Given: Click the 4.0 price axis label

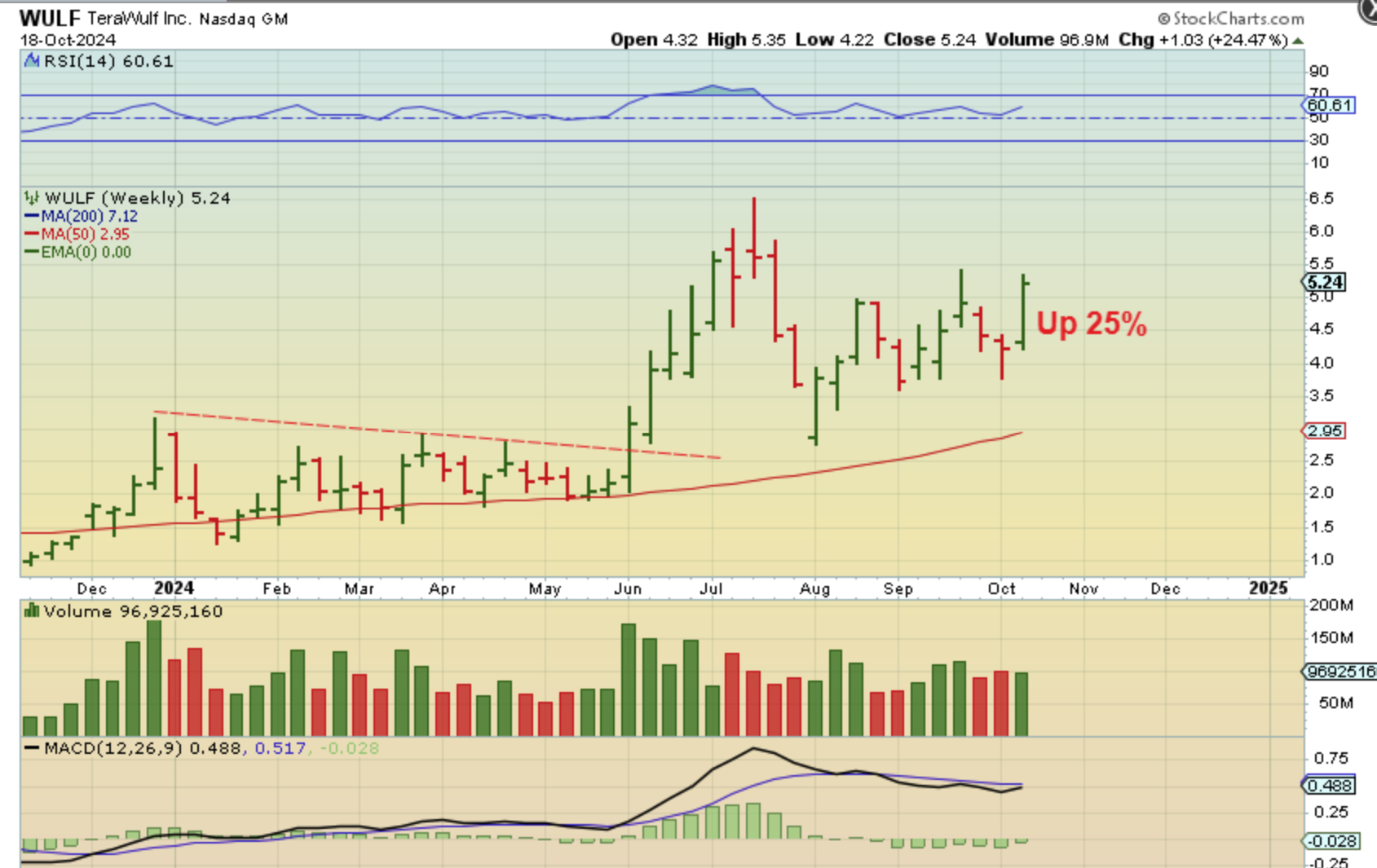Looking at the screenshot, I should pyautogui.click(x=1322, y=363).
